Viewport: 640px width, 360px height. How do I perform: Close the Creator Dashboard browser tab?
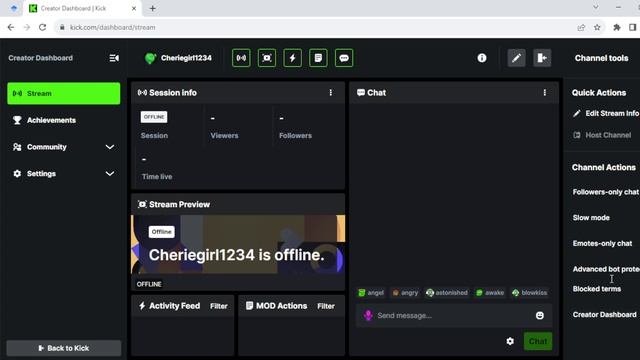[134, 8]
